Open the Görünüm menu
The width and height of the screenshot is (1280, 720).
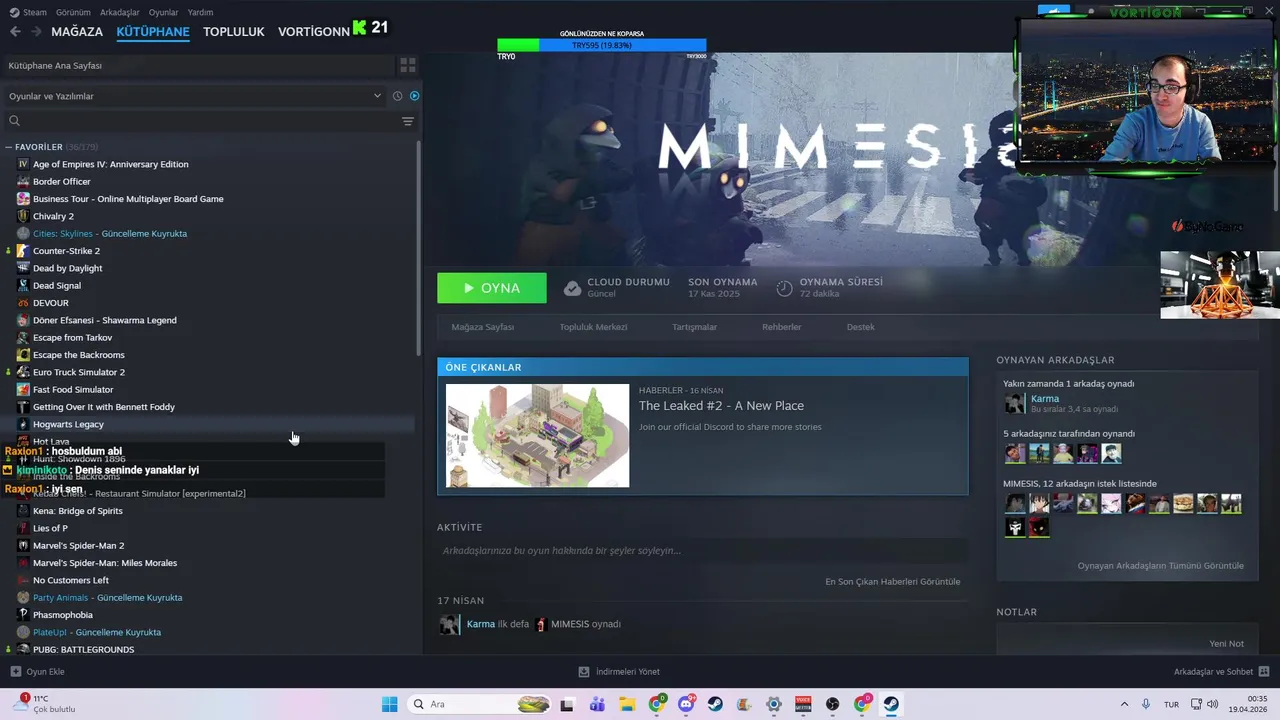pyautogui.click(x=73, y=12)
